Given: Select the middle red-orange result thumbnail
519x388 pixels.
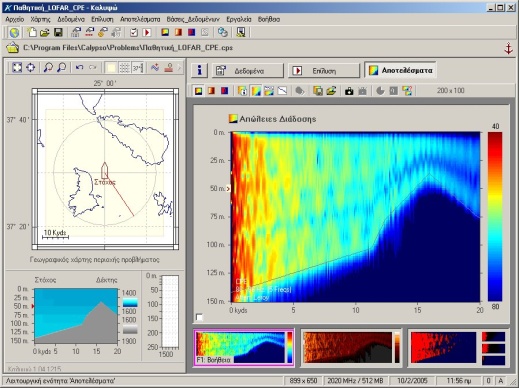Looking at the screenshot, I should (x=352, y=347).
